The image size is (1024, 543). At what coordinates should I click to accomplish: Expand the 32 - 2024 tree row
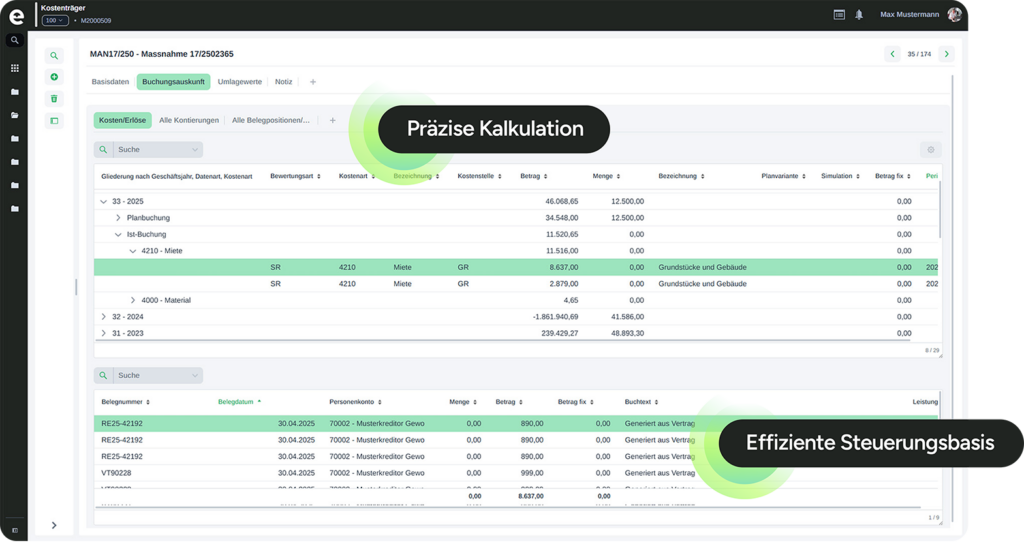104,316
